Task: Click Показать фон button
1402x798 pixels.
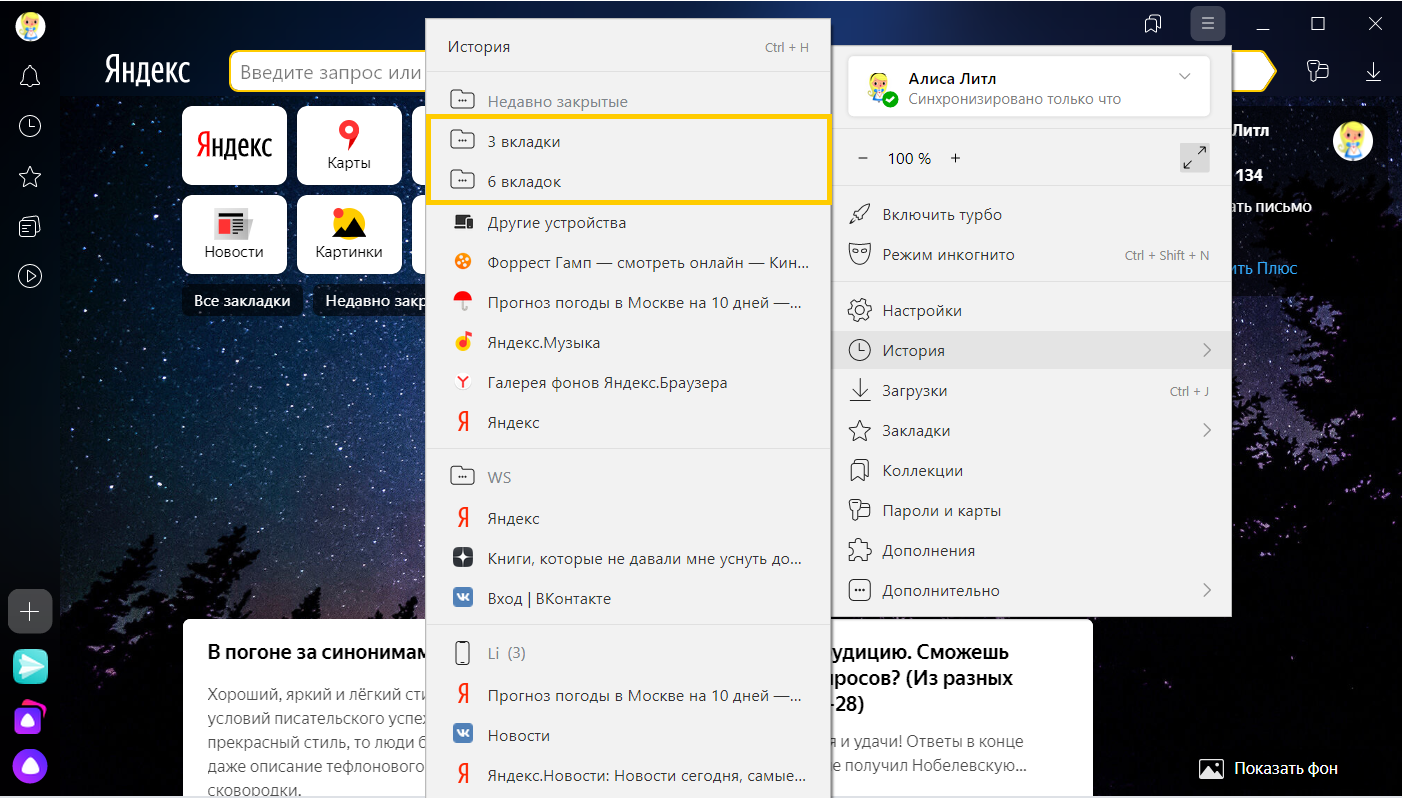Action: pos(1269,768)
